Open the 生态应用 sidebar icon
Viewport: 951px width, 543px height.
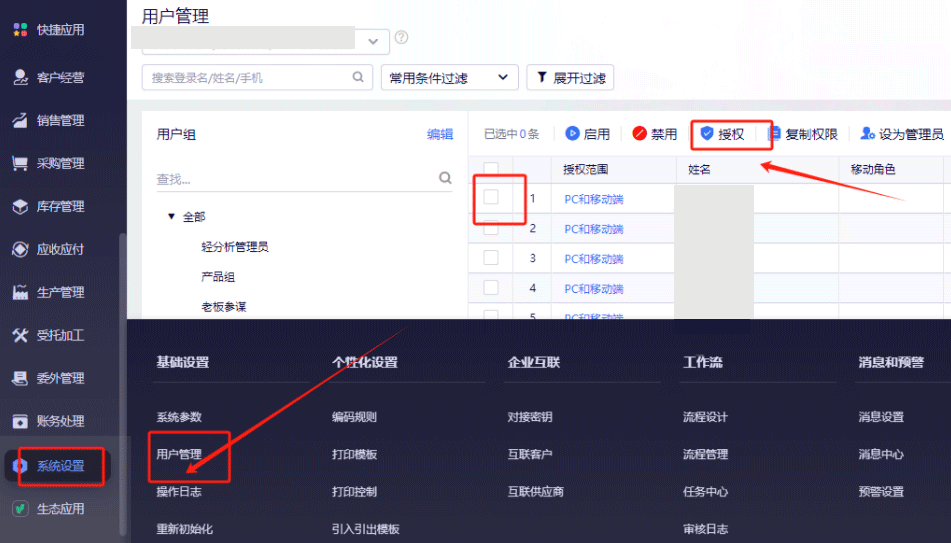pyautogui.click(x=20, y=508)
